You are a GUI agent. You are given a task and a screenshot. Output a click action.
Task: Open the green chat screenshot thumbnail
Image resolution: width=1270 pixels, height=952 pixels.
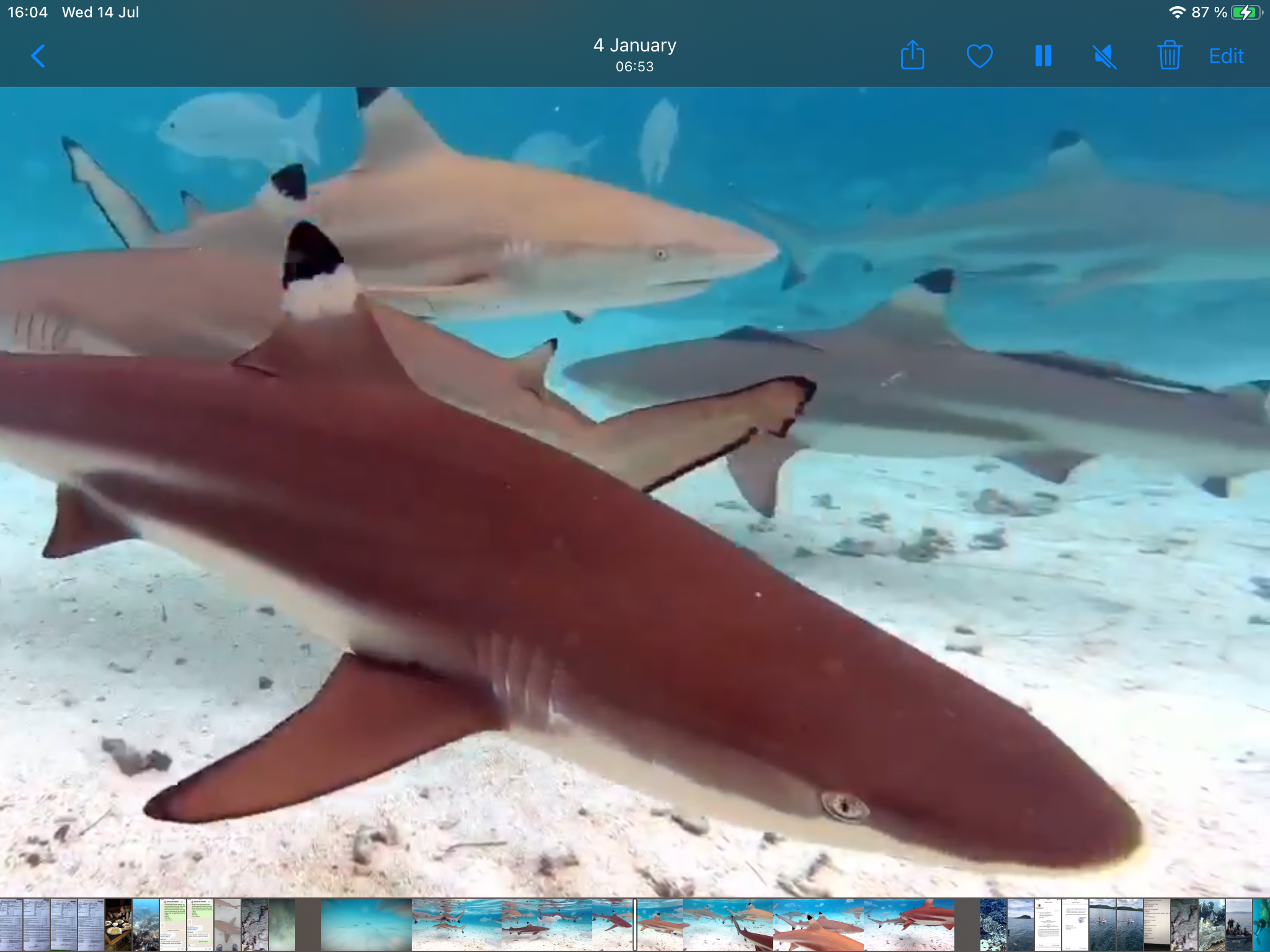point(173,924)
